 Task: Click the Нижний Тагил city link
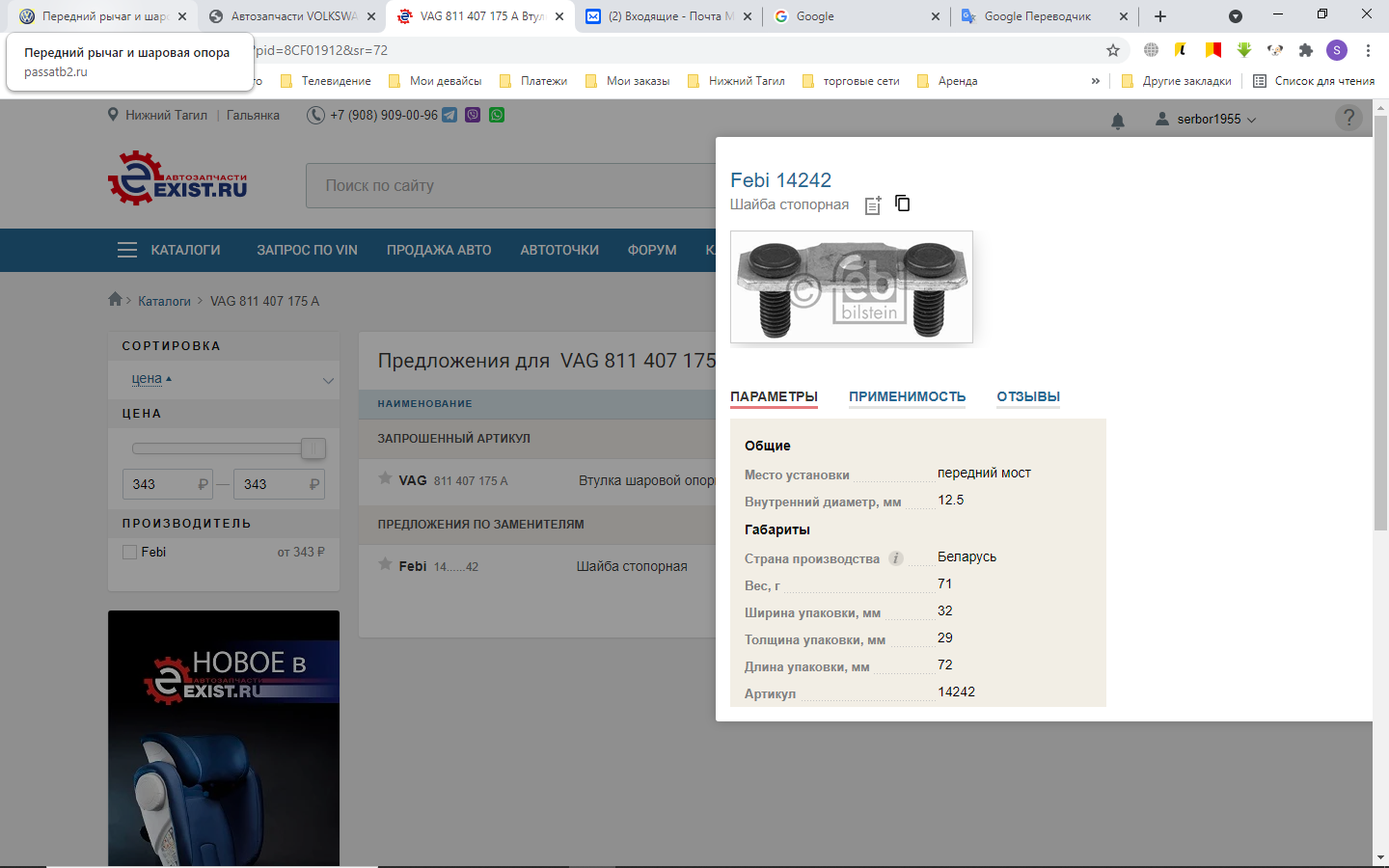point(166,115)
